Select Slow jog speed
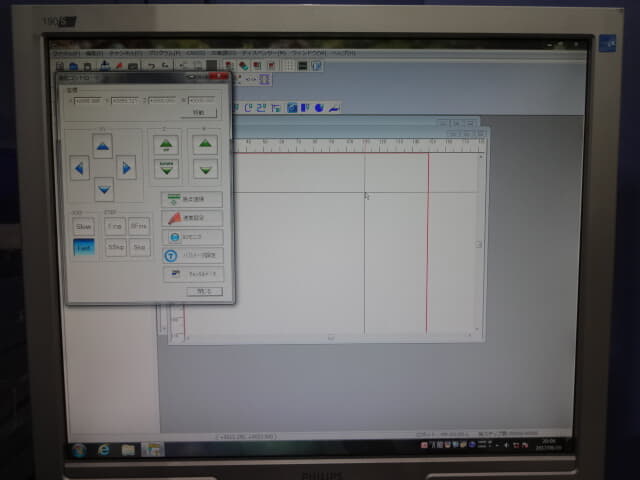 click(x=84, y=226)
